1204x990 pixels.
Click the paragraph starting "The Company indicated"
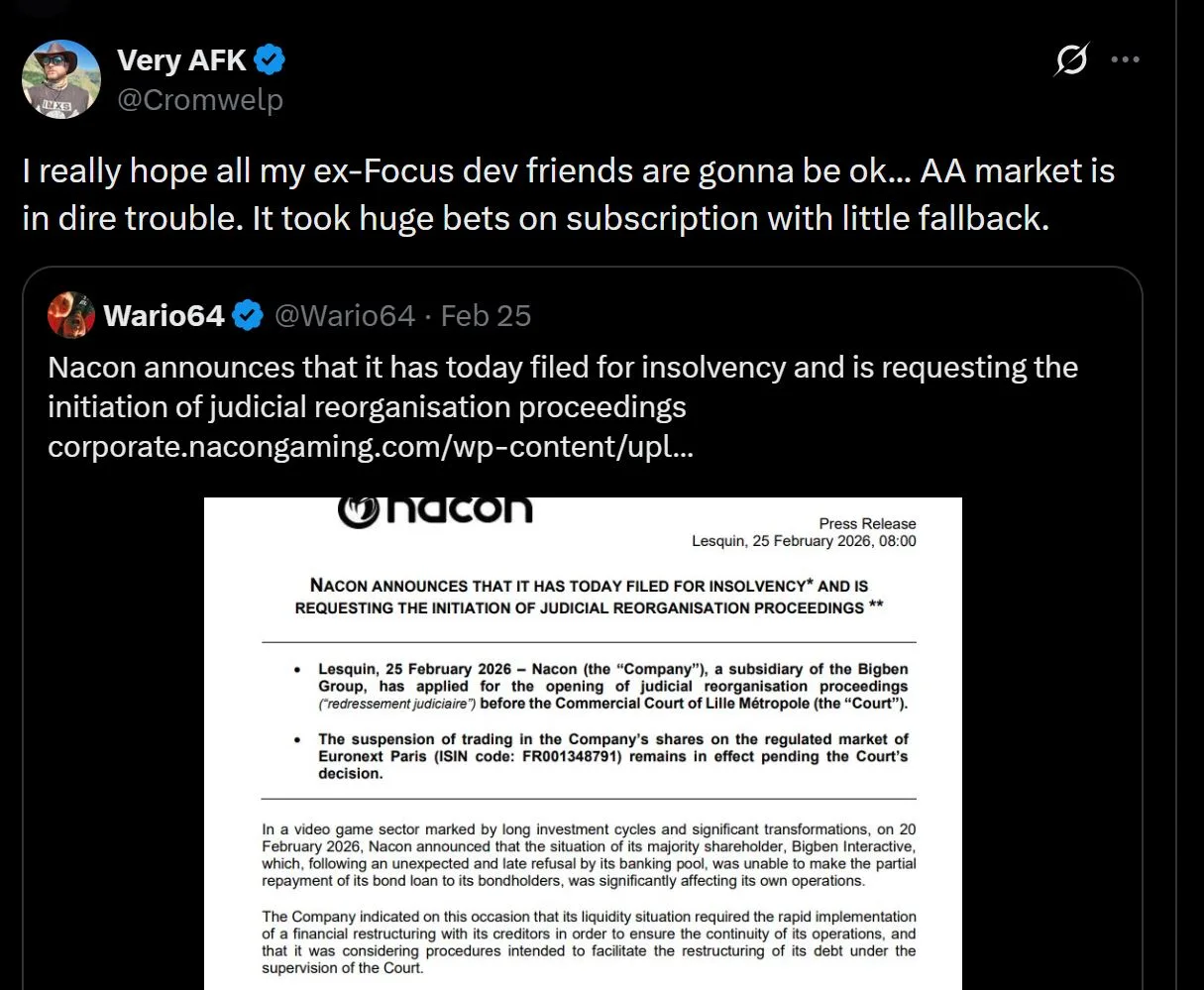click(x=589, y=941)
